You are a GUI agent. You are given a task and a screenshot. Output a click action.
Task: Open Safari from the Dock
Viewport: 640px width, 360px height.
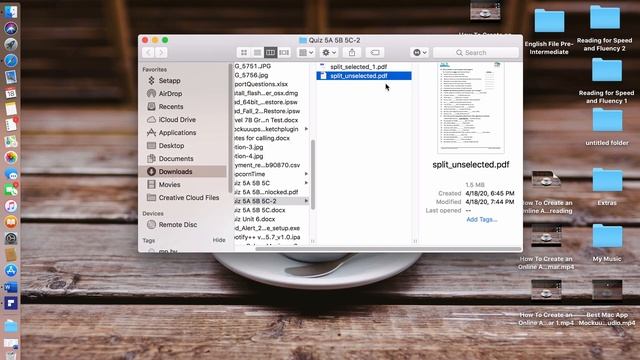pos(11,60)
